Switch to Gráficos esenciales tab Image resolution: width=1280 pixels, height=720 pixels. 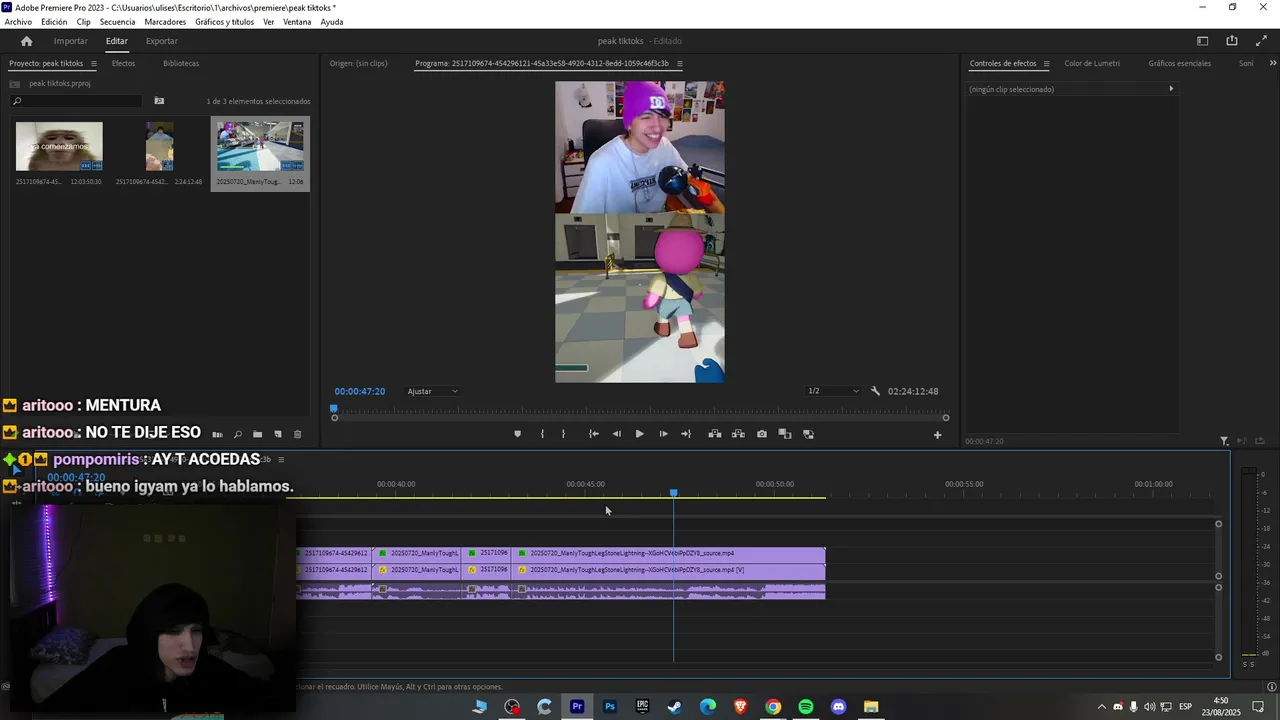[x=1179, y=63]
